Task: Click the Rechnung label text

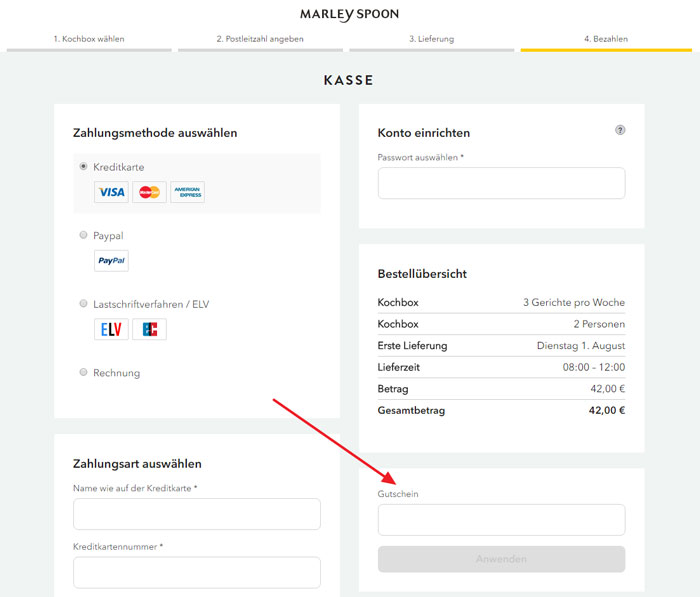Action: (x=117, y=373)
